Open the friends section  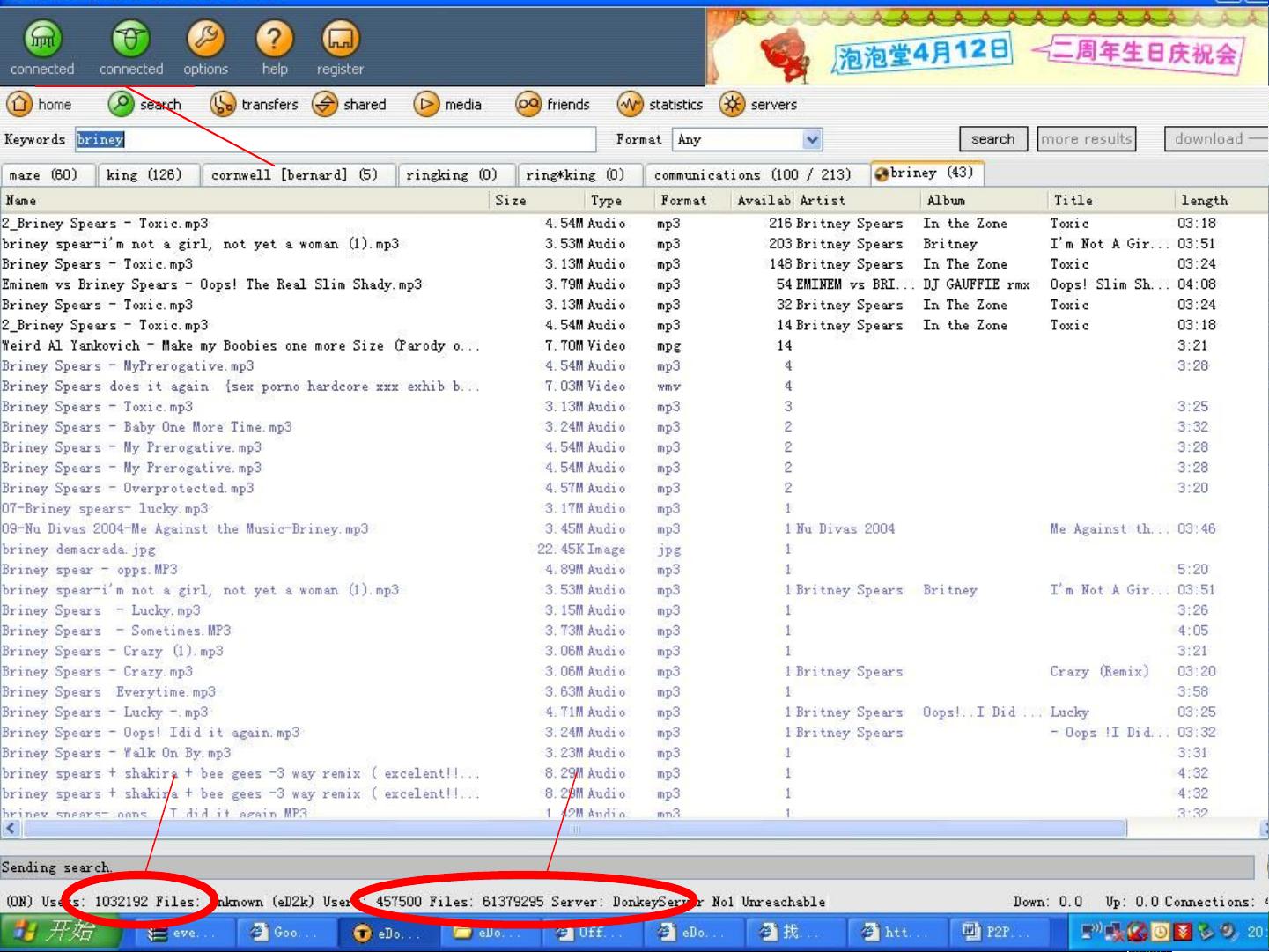(552, 104)
